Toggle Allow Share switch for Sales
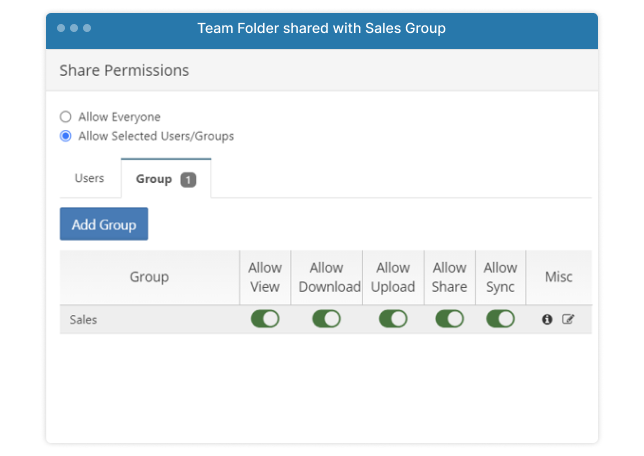Image resolution: width=644 pixels, height=456 pixels. point(450,319)
